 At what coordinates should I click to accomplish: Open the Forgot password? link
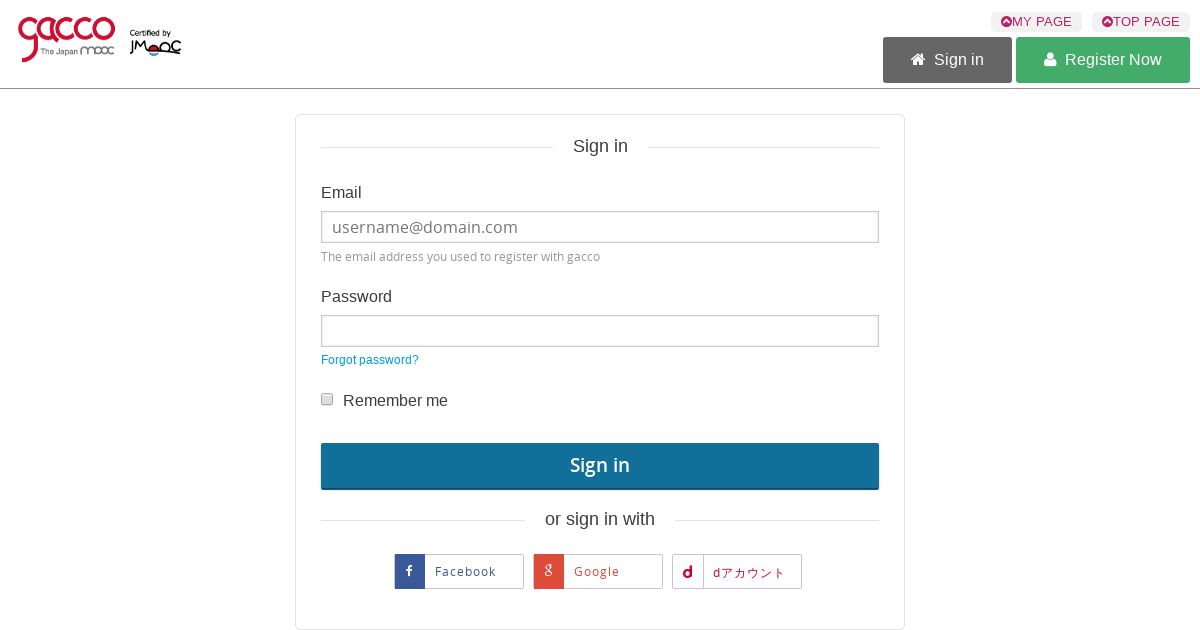(x=370, y=360)
